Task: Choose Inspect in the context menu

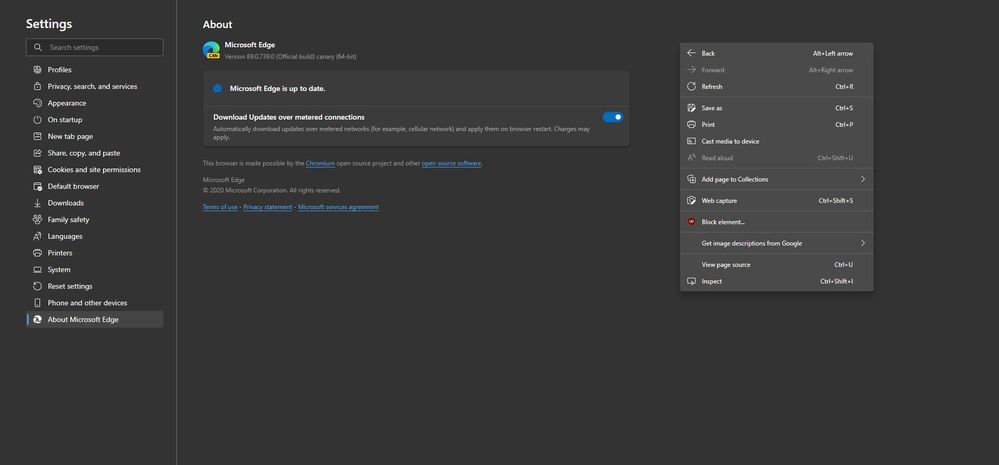Action: point(777,281)
